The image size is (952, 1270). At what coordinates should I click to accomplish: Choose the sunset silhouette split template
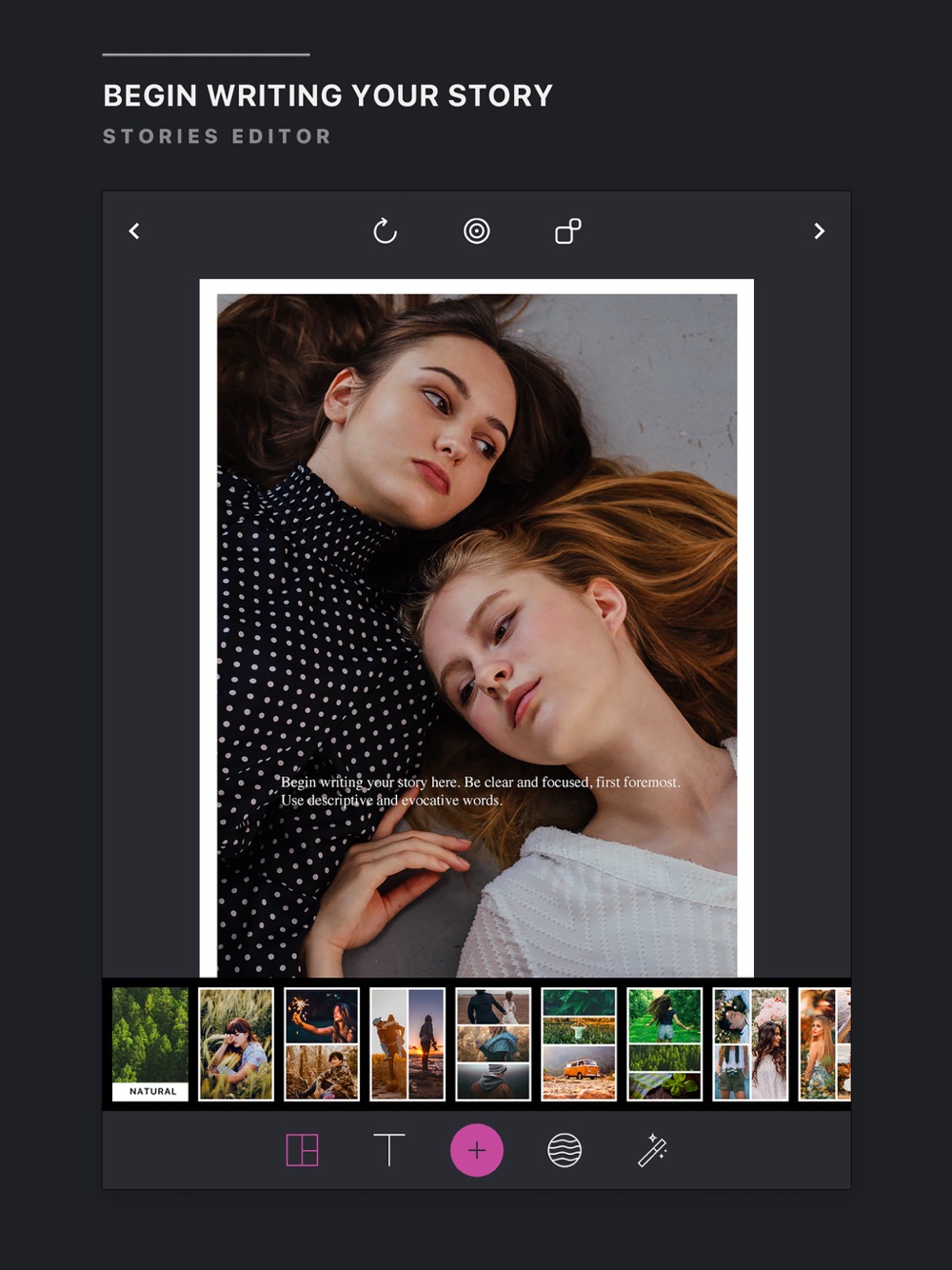pos(407,1044)
